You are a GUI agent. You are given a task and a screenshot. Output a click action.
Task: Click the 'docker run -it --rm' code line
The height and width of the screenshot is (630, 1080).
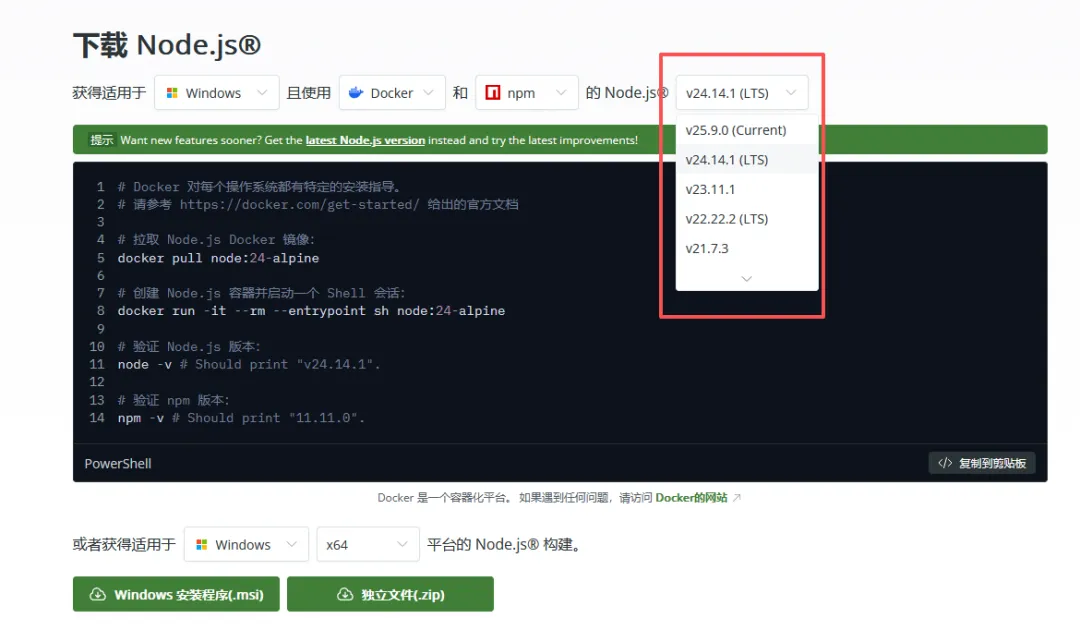pyautogui.click(x=311, y=311)
